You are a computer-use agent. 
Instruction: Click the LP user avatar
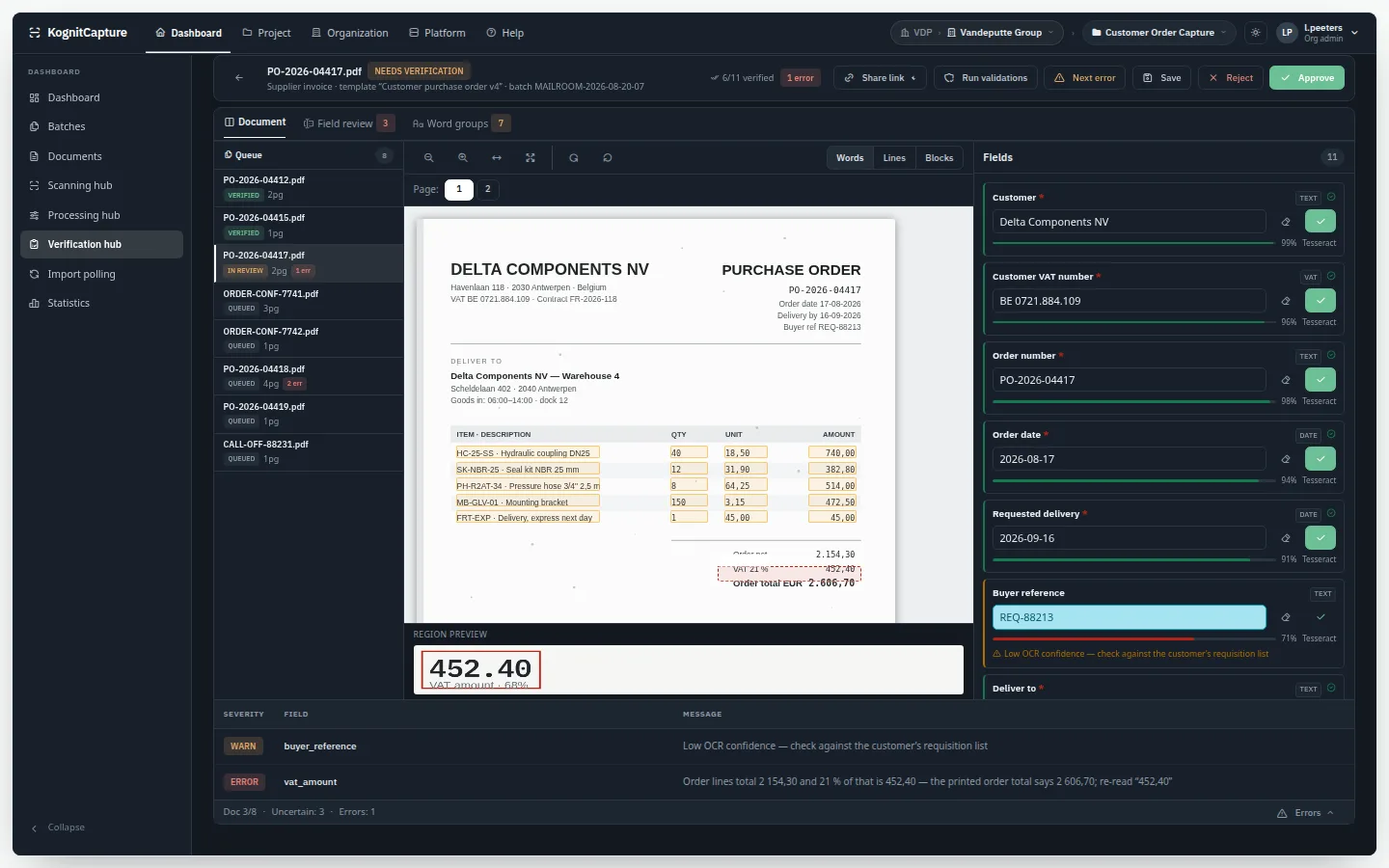click(1287, 33)
